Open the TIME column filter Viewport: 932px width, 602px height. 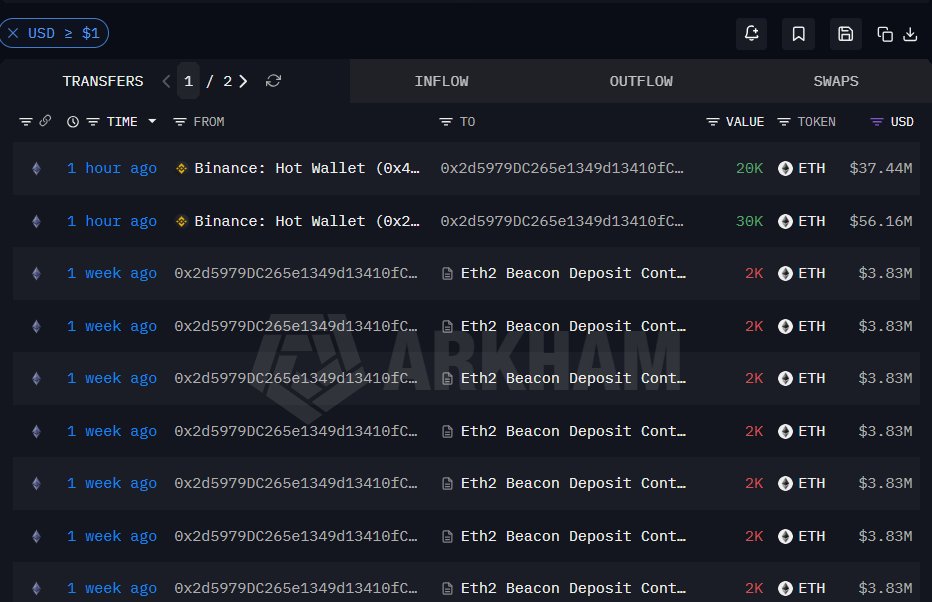93,122
